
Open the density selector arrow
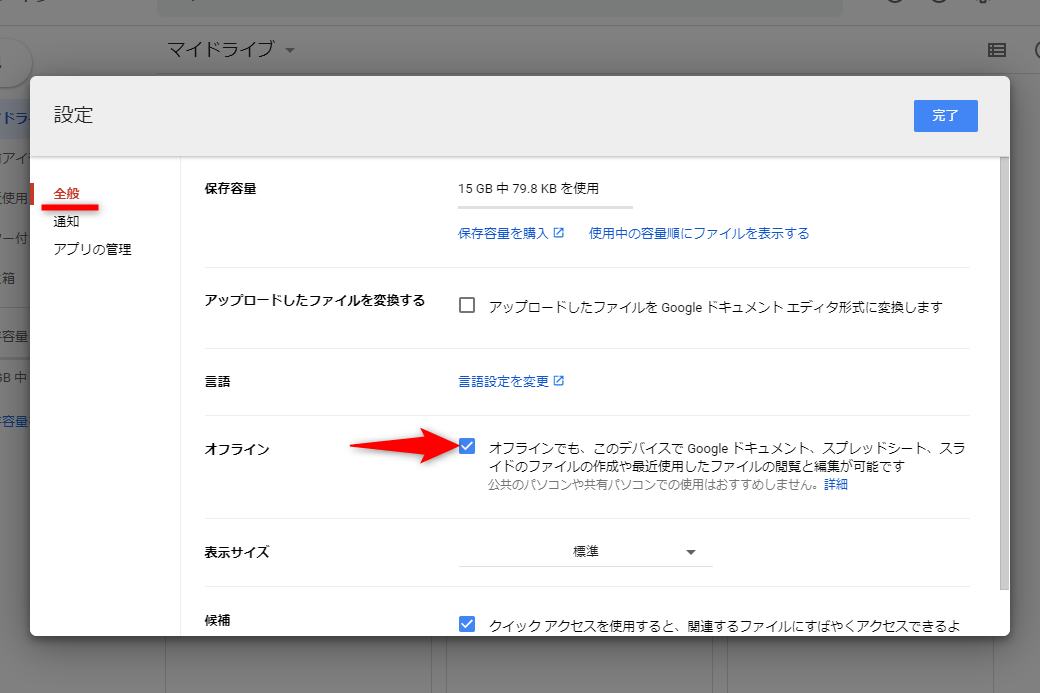click(x=690, y=550)
